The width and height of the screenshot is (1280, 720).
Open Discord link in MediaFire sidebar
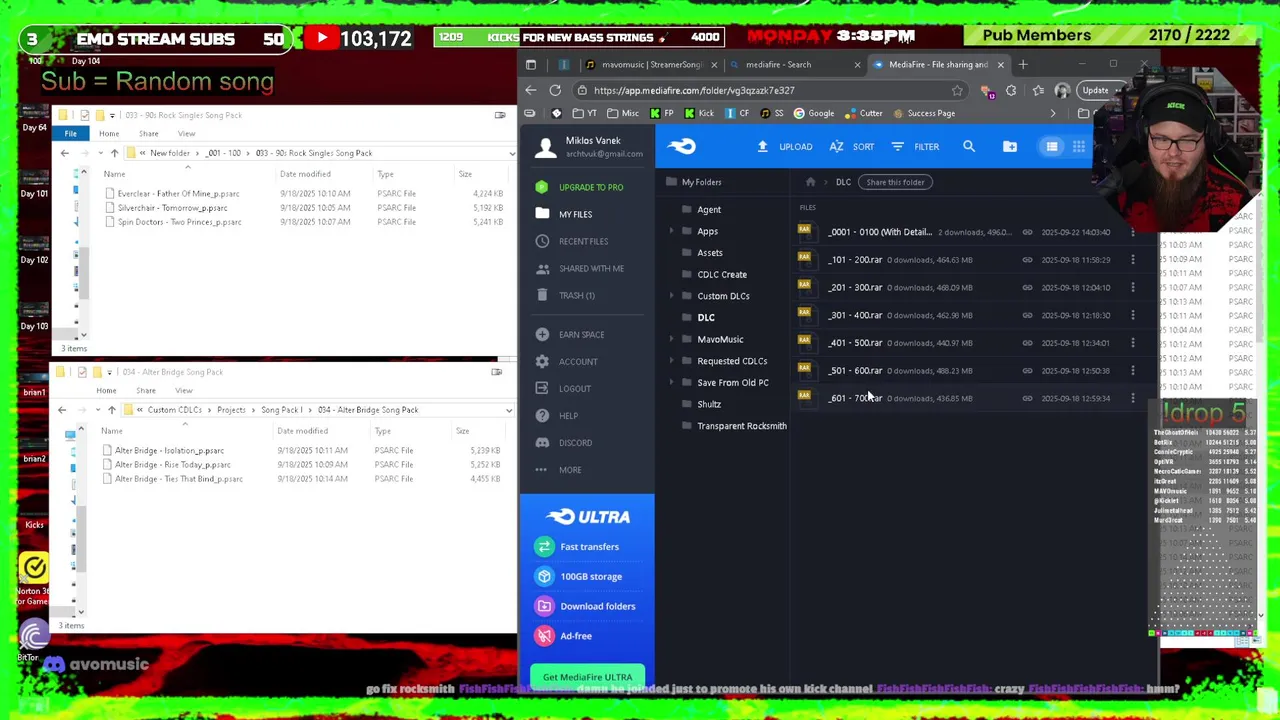[565, 443]
